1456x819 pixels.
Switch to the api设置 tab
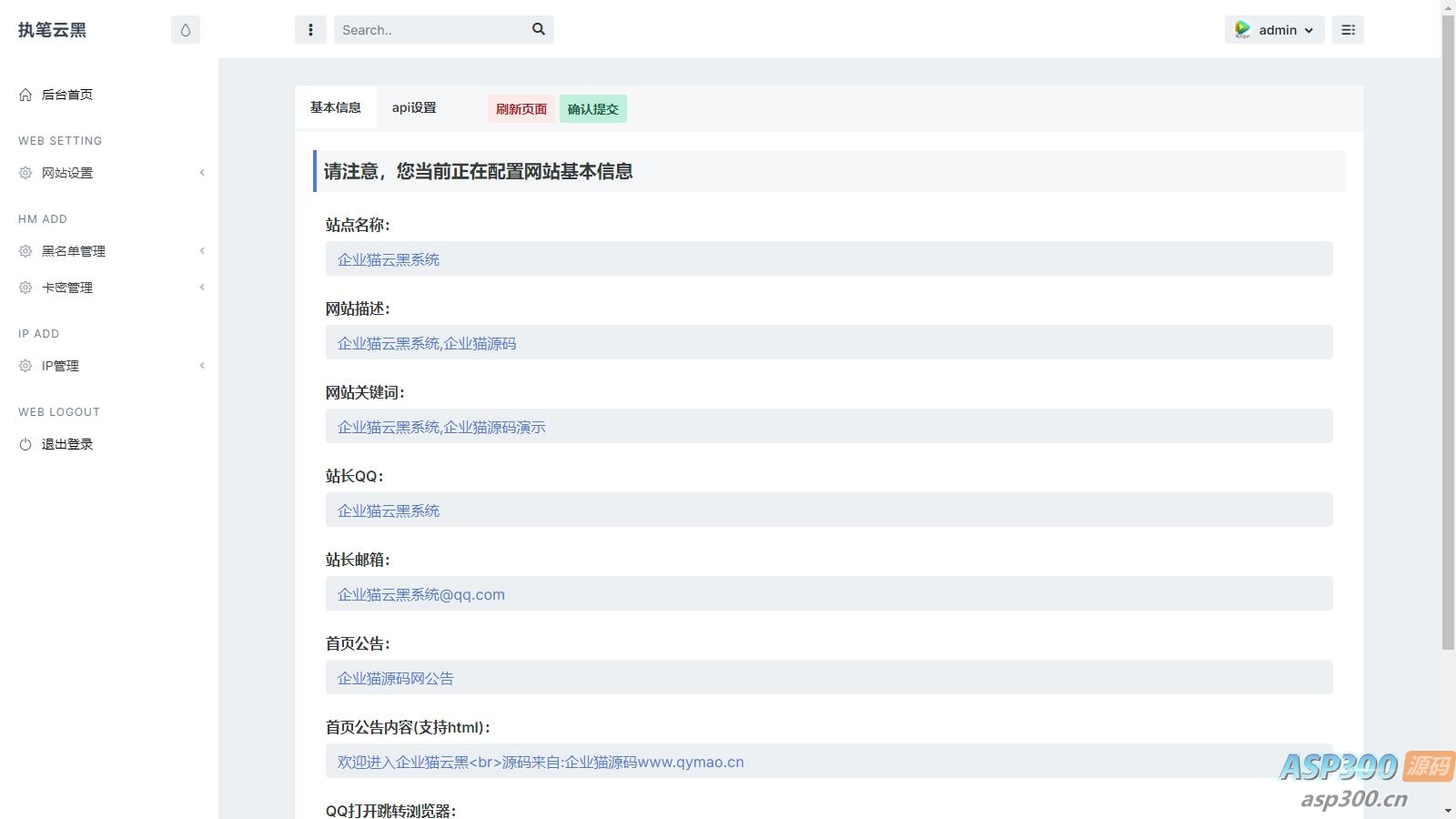(x=414, y=107)
